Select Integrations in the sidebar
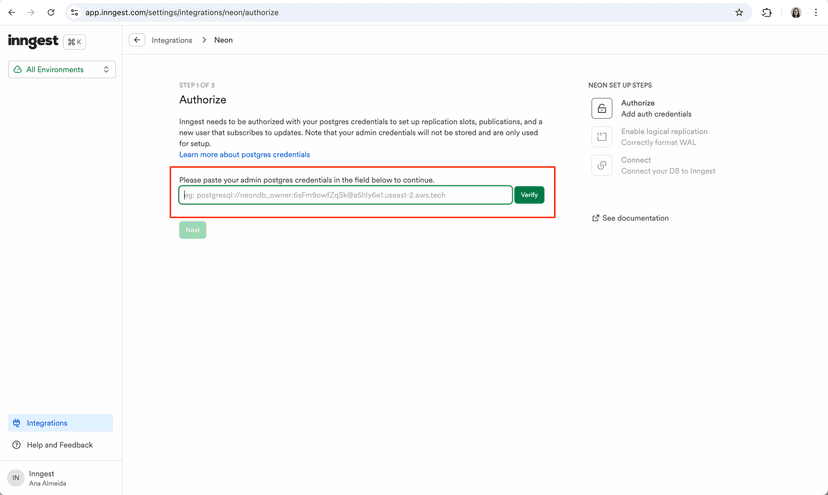The image size is (828, 495). [x=60, y=423]
